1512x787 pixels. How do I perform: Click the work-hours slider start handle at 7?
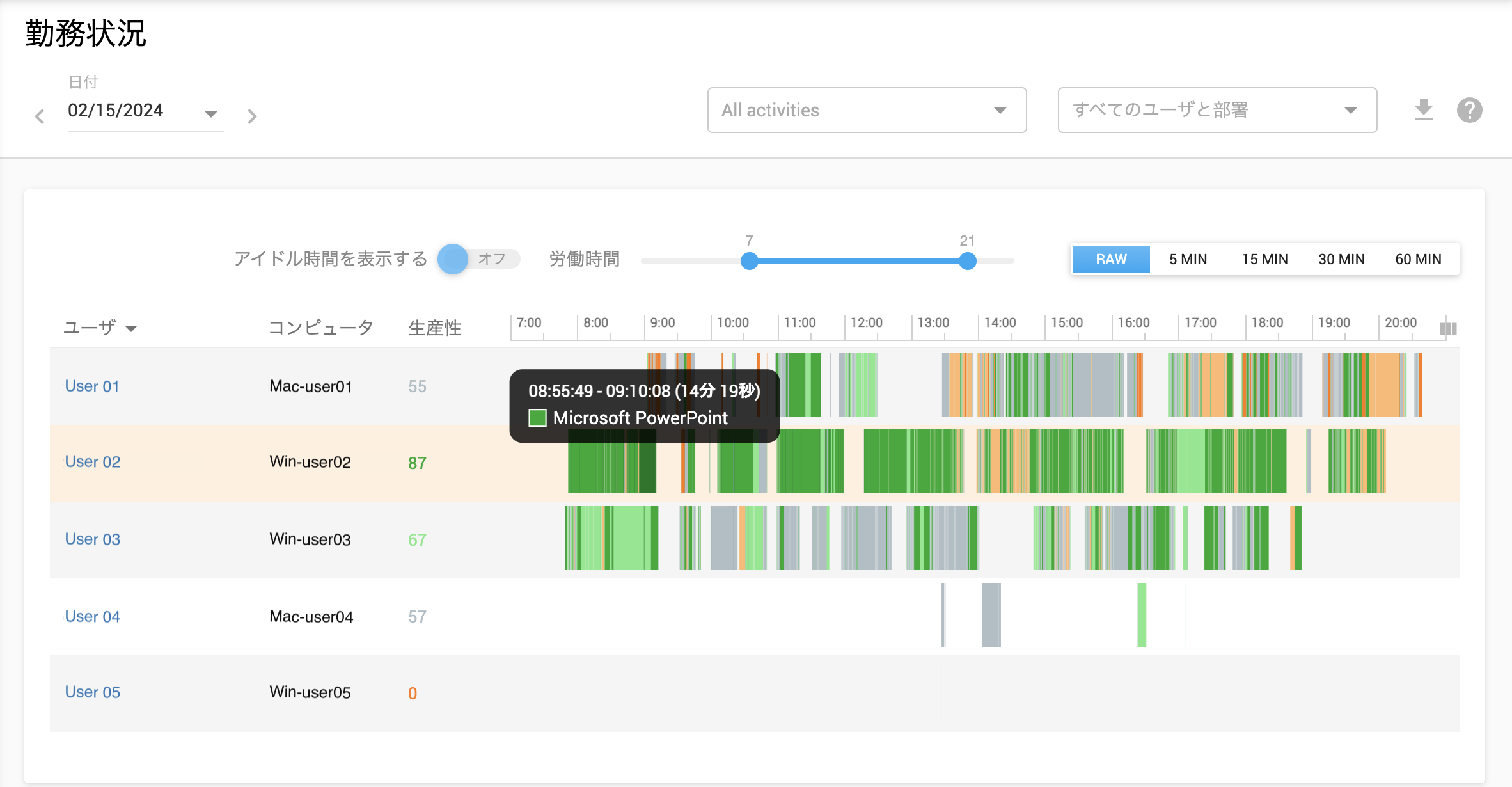point(749,261)
